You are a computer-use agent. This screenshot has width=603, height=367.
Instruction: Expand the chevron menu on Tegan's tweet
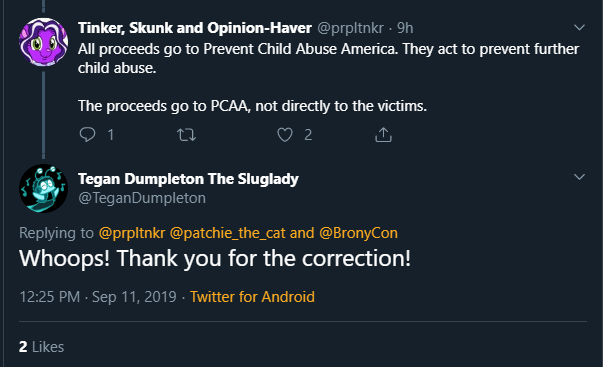pyautogui.click(x=579, y=177)
